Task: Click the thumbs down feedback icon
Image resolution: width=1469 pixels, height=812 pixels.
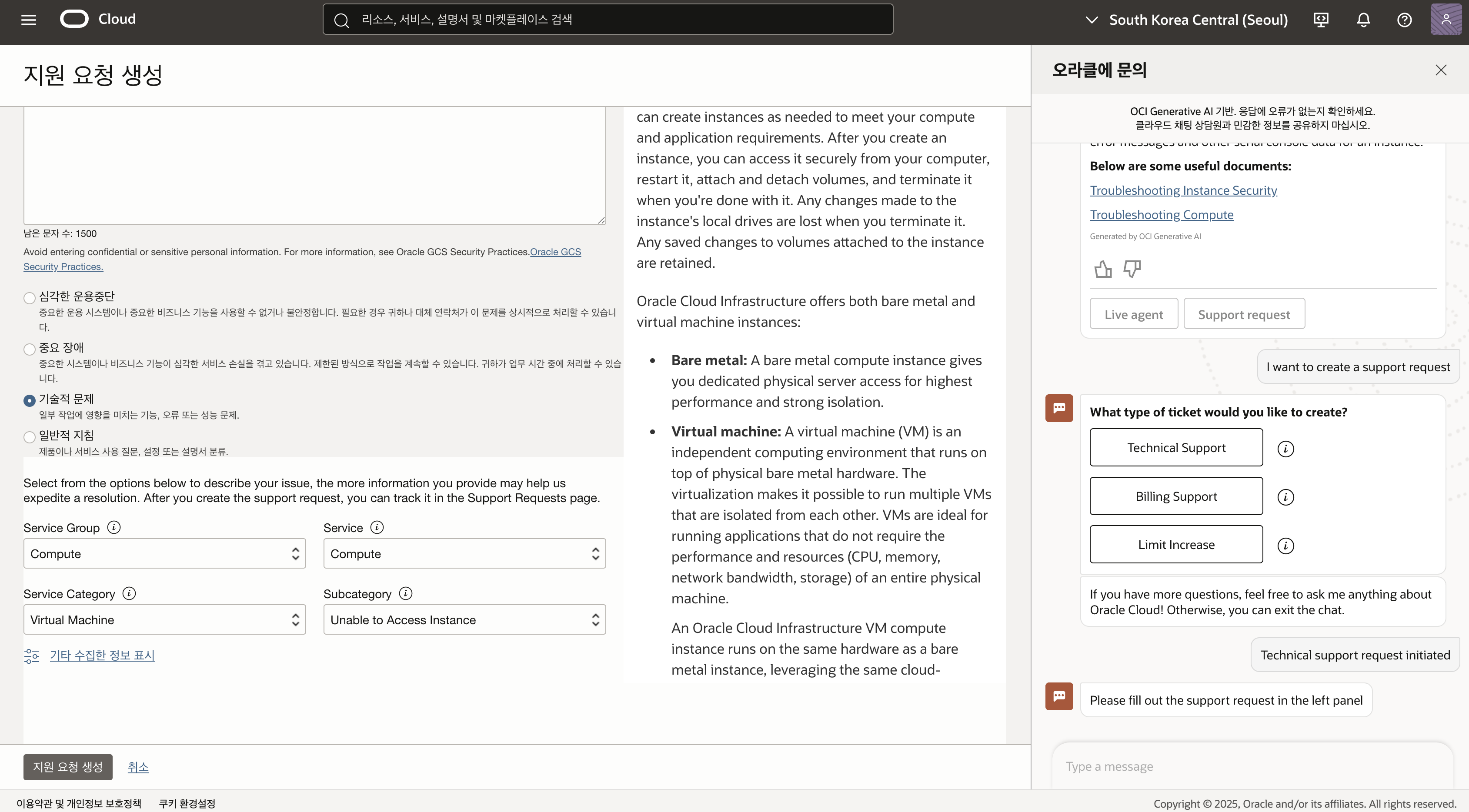Action: 1132,269
